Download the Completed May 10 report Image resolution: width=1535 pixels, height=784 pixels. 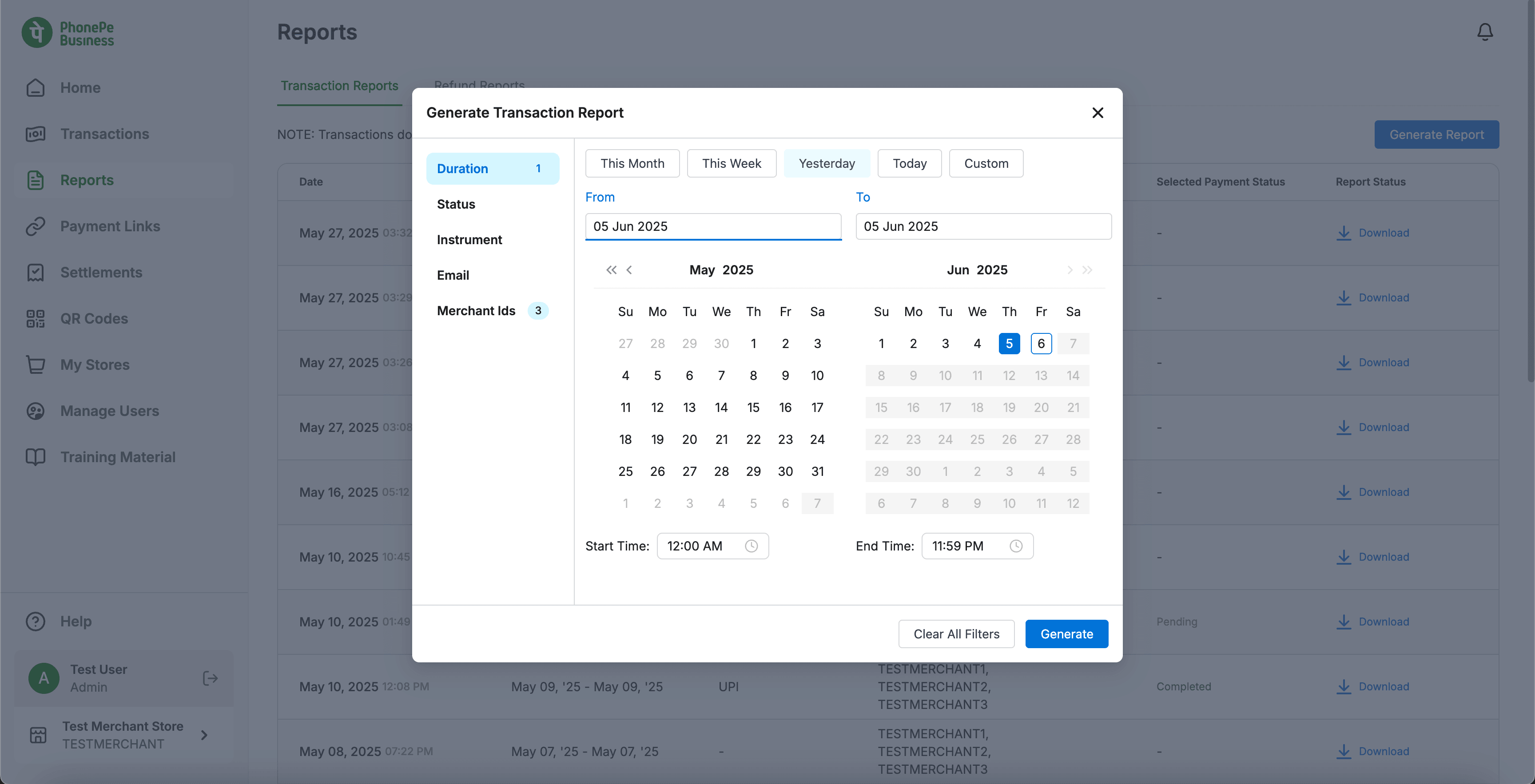(1372, 686)
